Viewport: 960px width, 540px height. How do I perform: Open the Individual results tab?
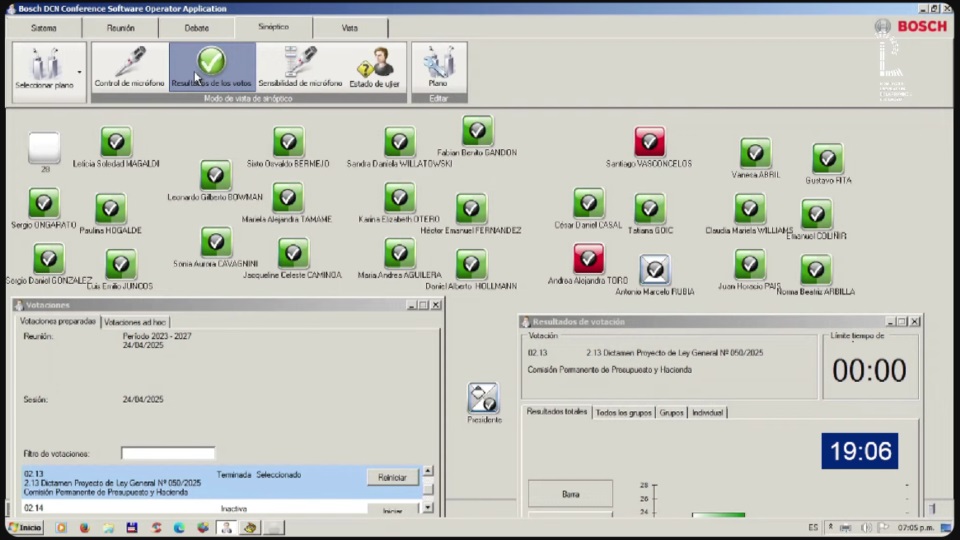pos(707,413)
